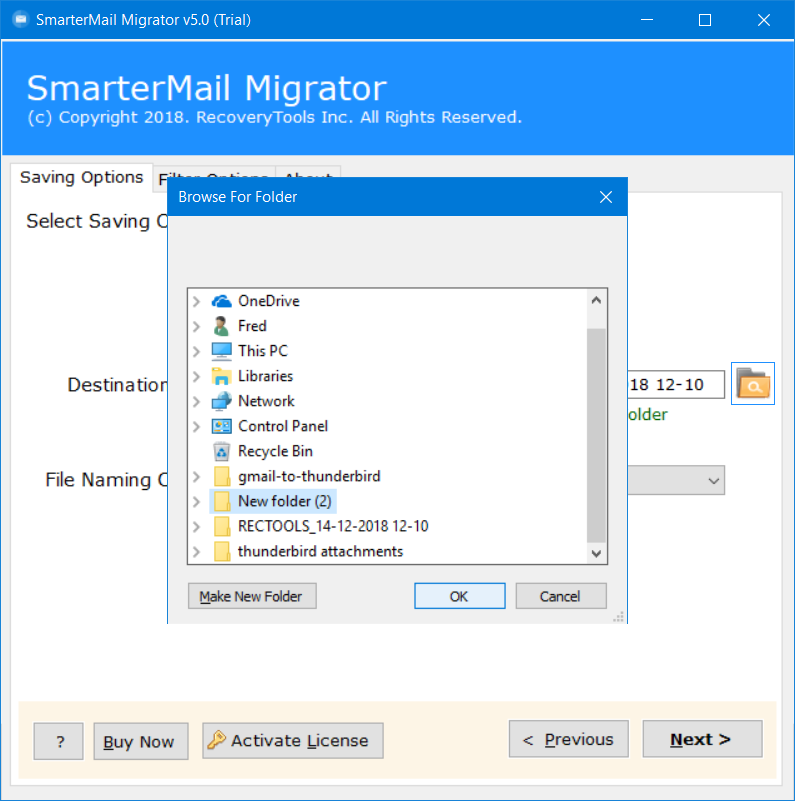The height and width of the screenshot is (801, 795).
Task: Confirm folder selection with OK
Action: pos(459,596)
